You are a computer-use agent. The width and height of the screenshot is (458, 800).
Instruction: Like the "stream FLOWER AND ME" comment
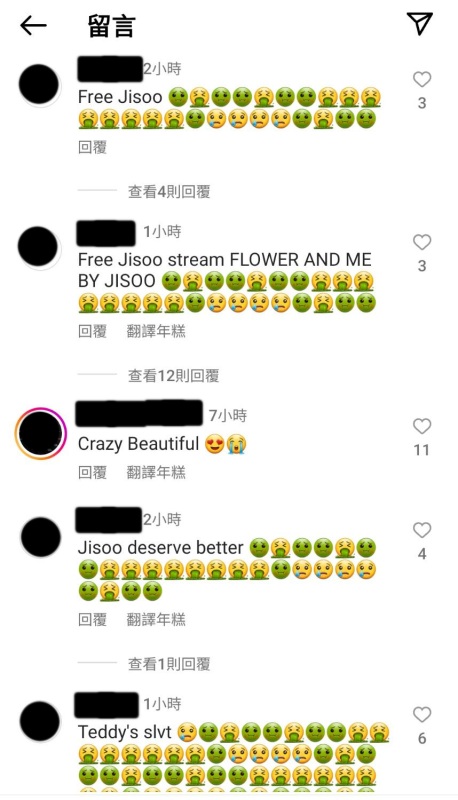click(x=422, y=242)
